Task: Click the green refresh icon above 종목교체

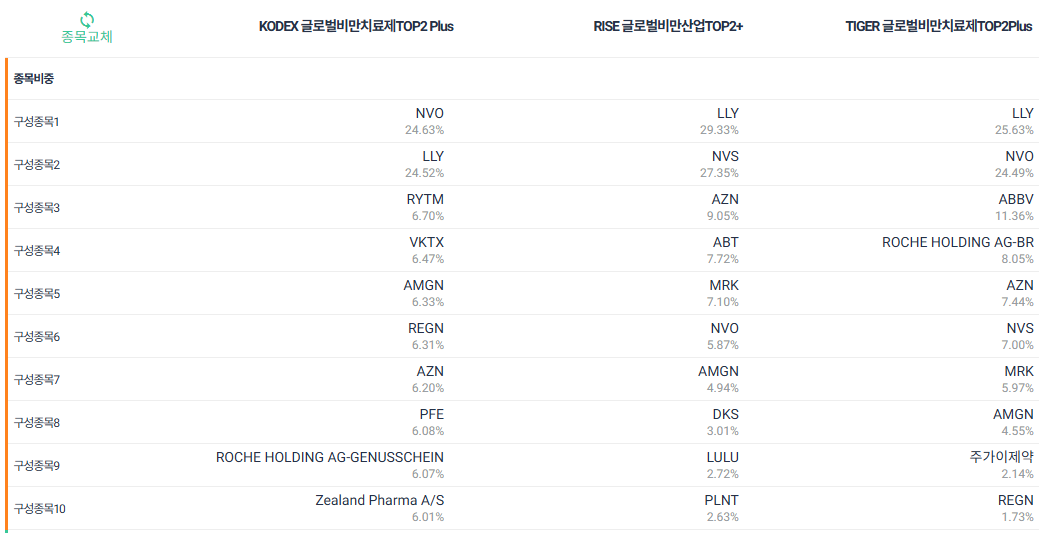Action: coord(87,19)
